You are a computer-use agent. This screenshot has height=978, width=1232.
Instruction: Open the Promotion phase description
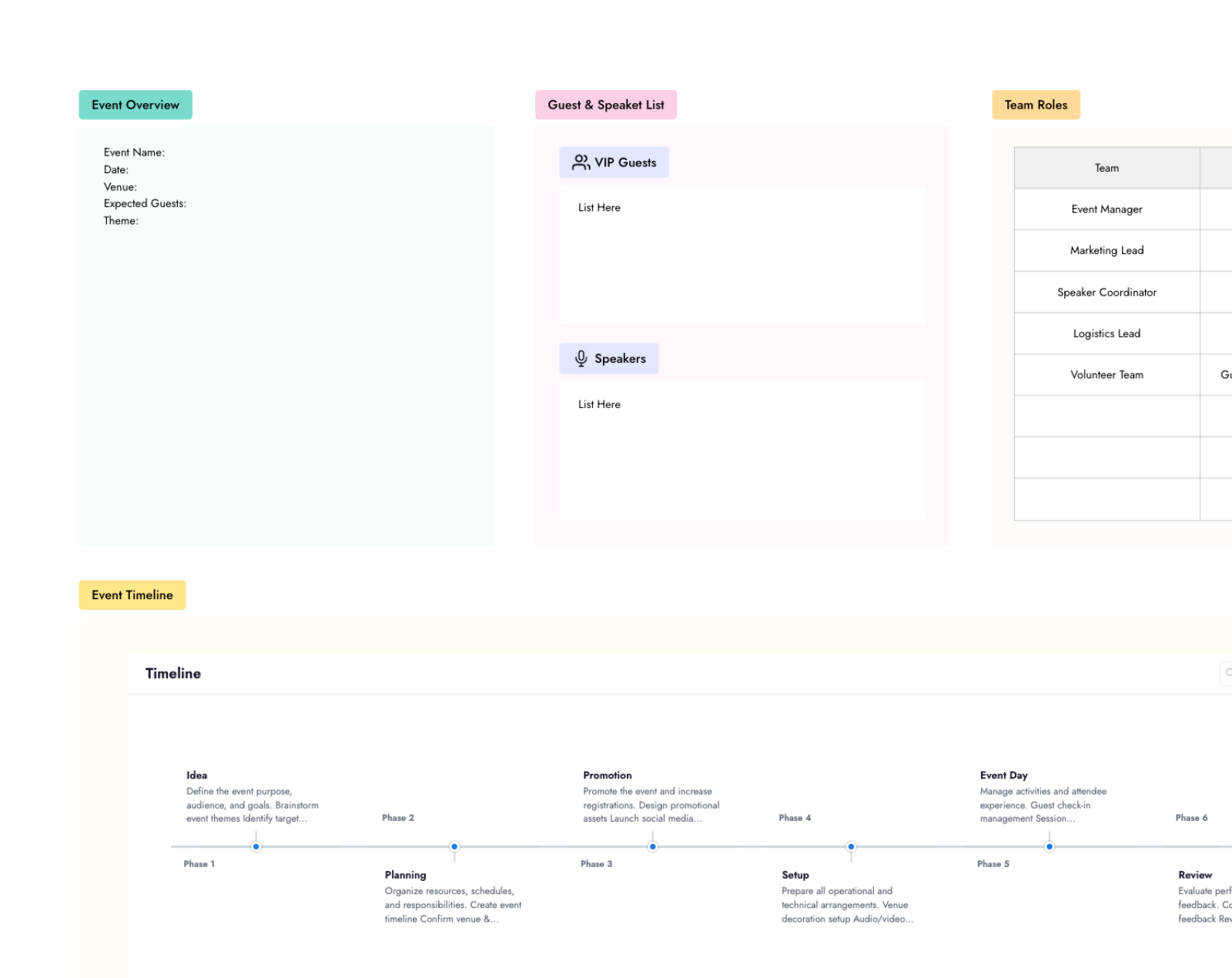[651, 805]
